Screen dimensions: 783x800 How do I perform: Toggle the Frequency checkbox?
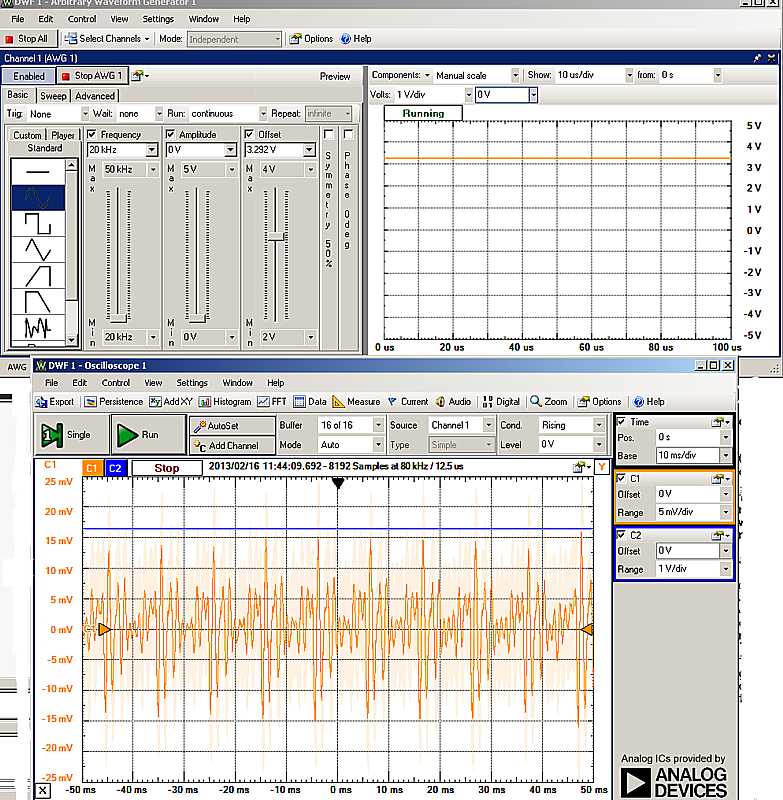tap(93, 134)
